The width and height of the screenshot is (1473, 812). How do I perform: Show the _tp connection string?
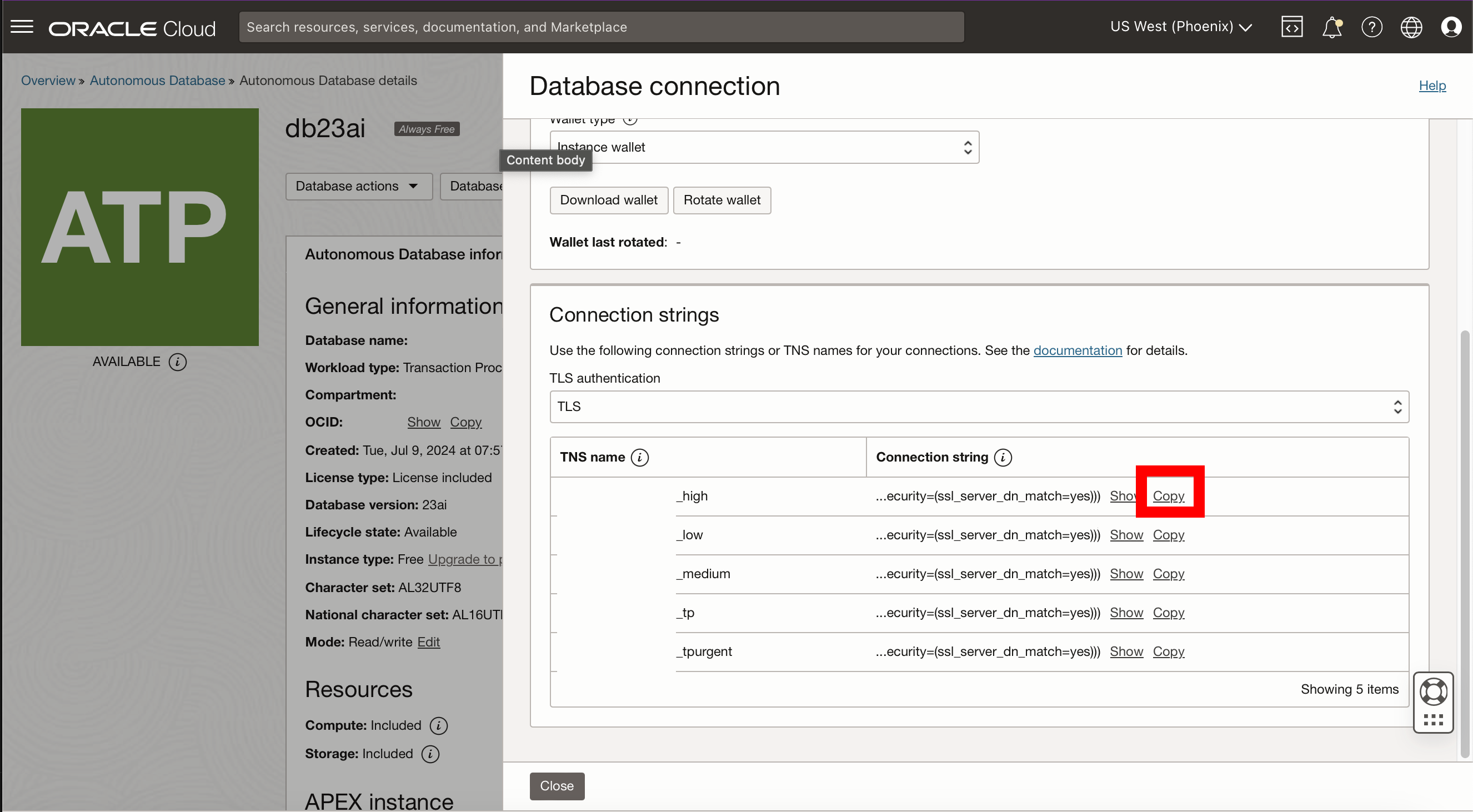(1126, 613)
